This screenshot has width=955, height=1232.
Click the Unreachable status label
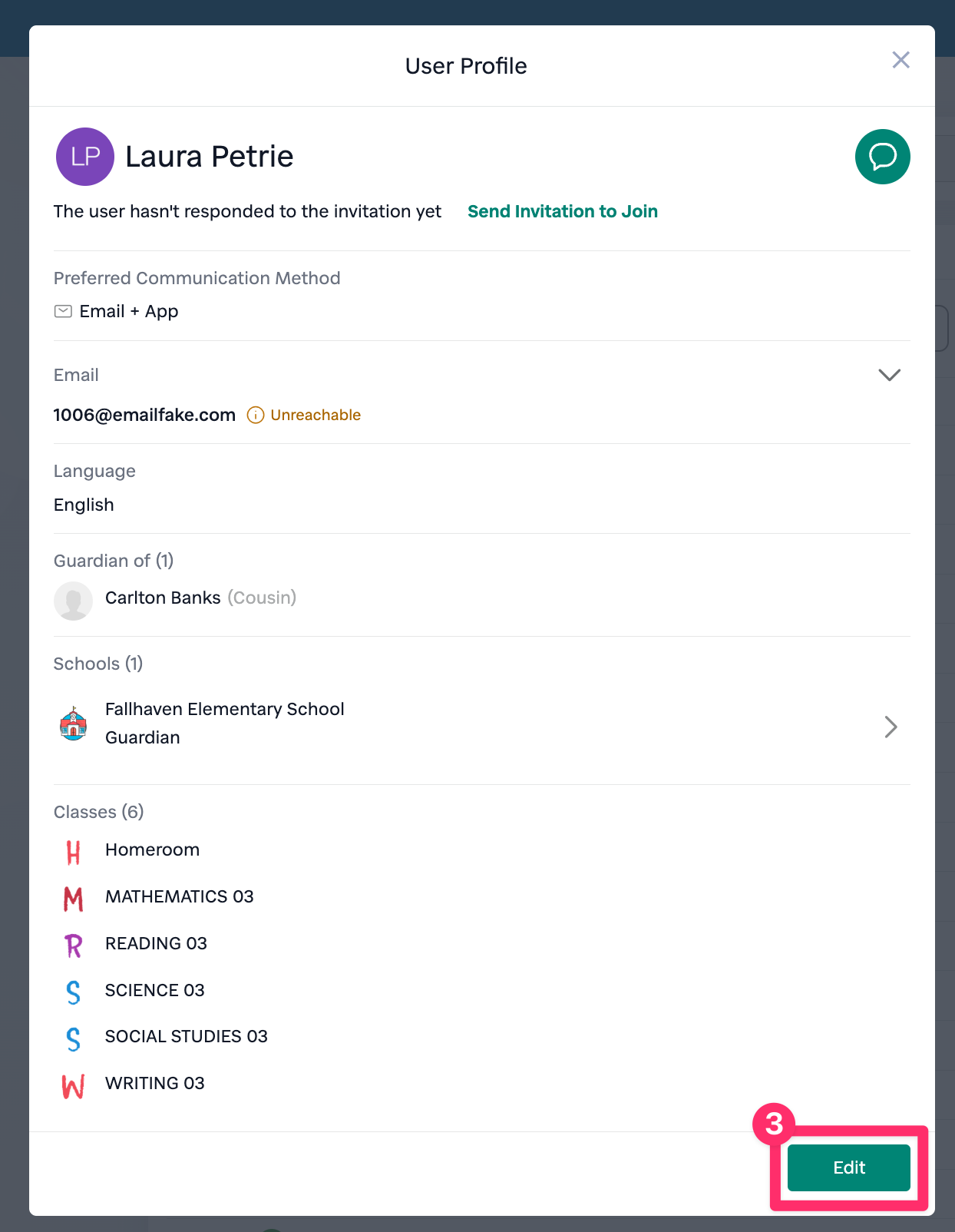(316, 415)
